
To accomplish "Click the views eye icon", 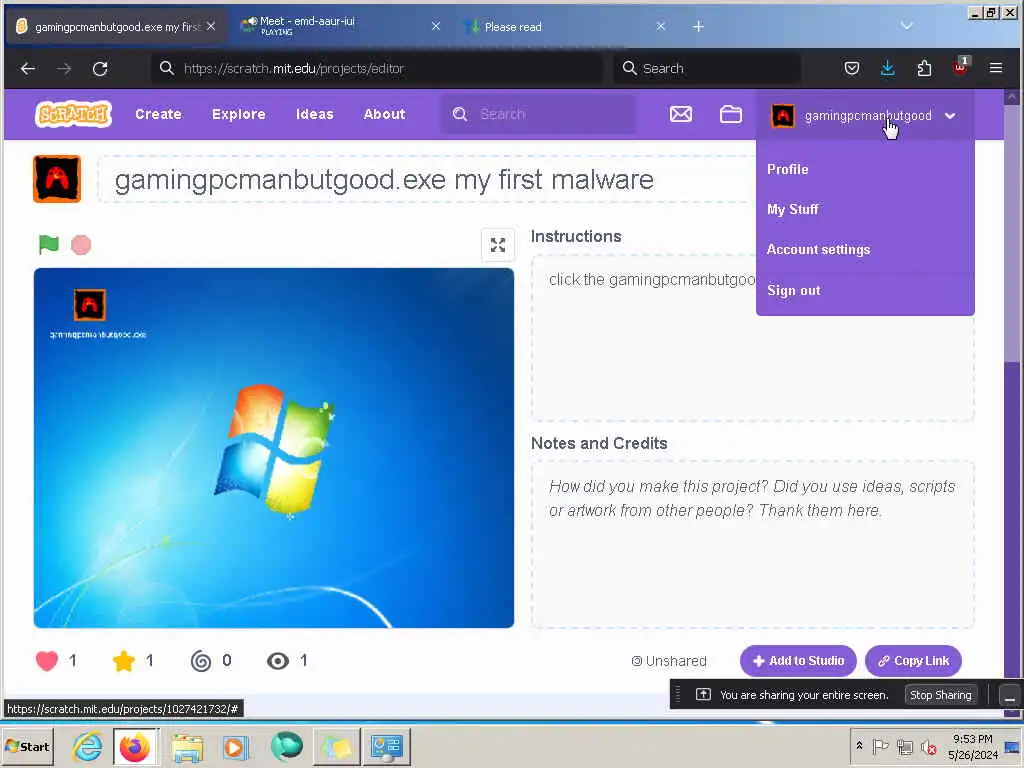I will (x=278, y=661).
